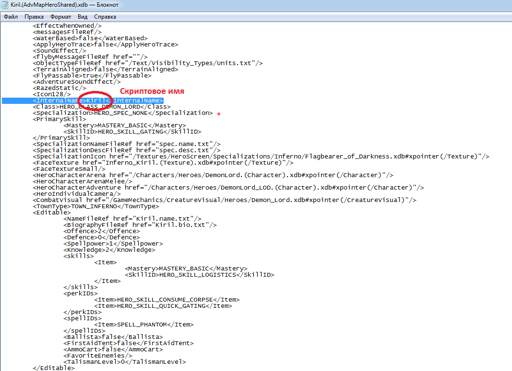Click the FaceTexture Inferno_Kiril href line

point(163,163)
